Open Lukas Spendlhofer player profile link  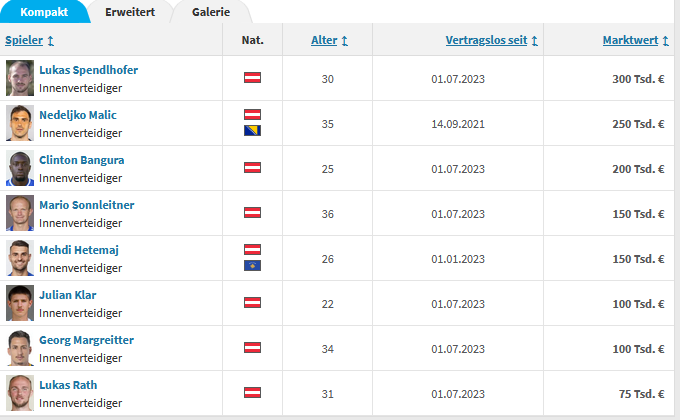pos(88,70)
